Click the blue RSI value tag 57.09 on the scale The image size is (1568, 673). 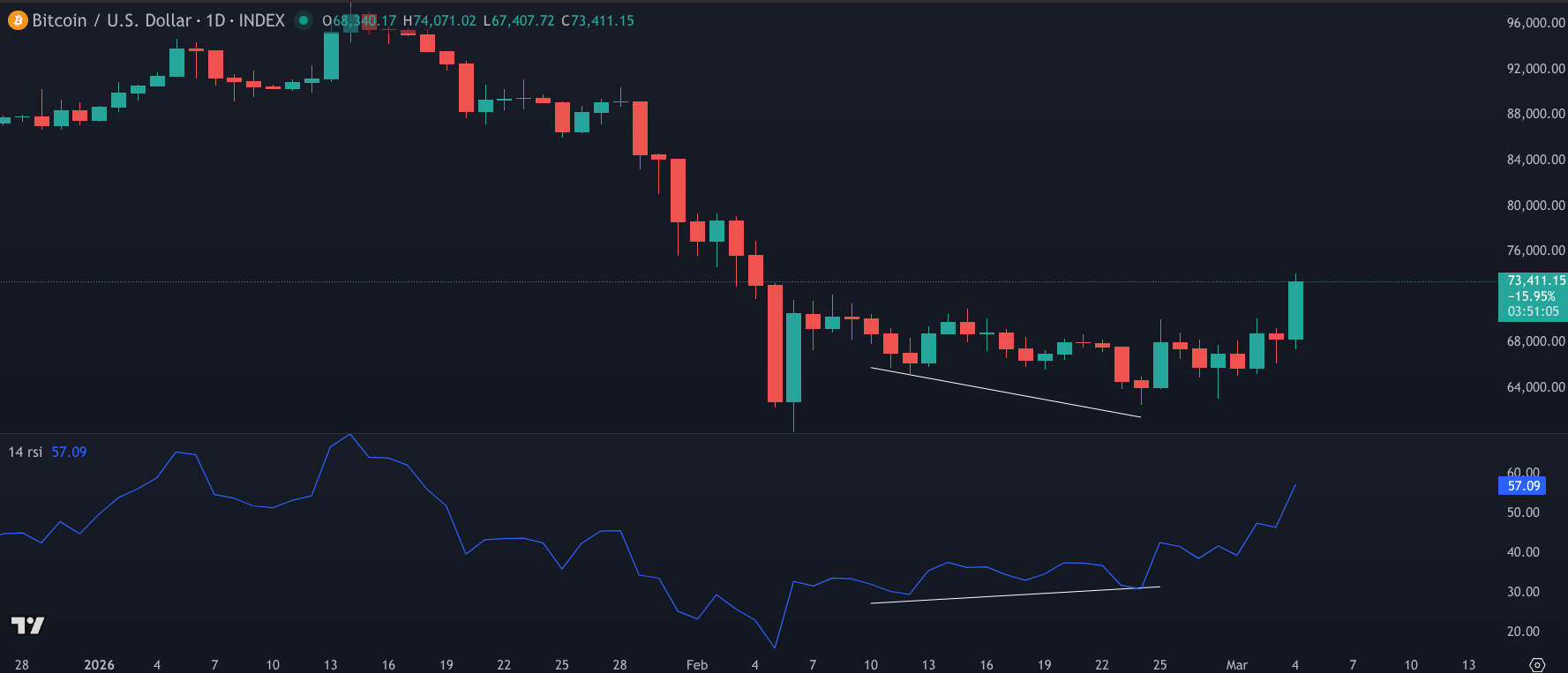coord(1522,486)
